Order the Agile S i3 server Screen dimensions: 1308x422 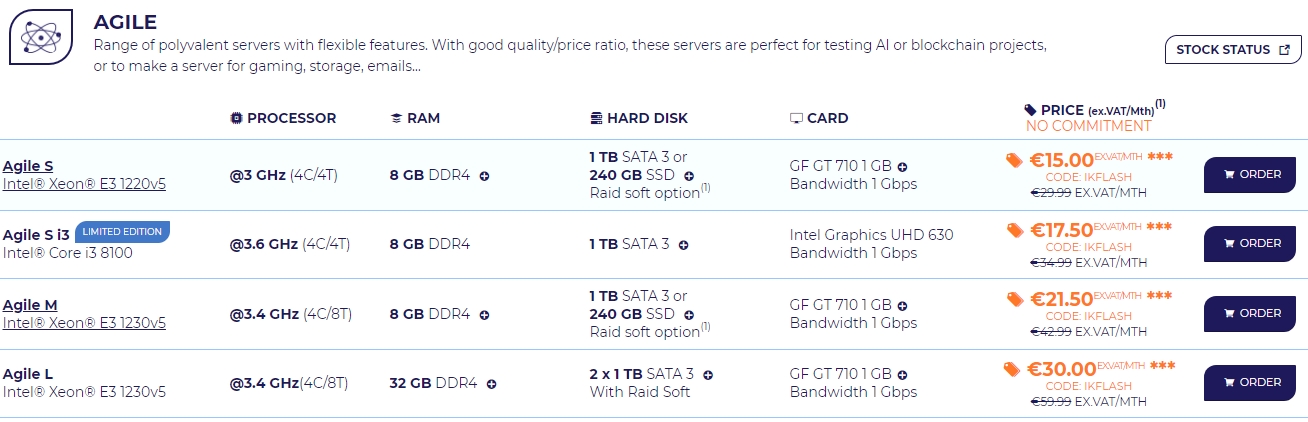[x=1249, y=243]
